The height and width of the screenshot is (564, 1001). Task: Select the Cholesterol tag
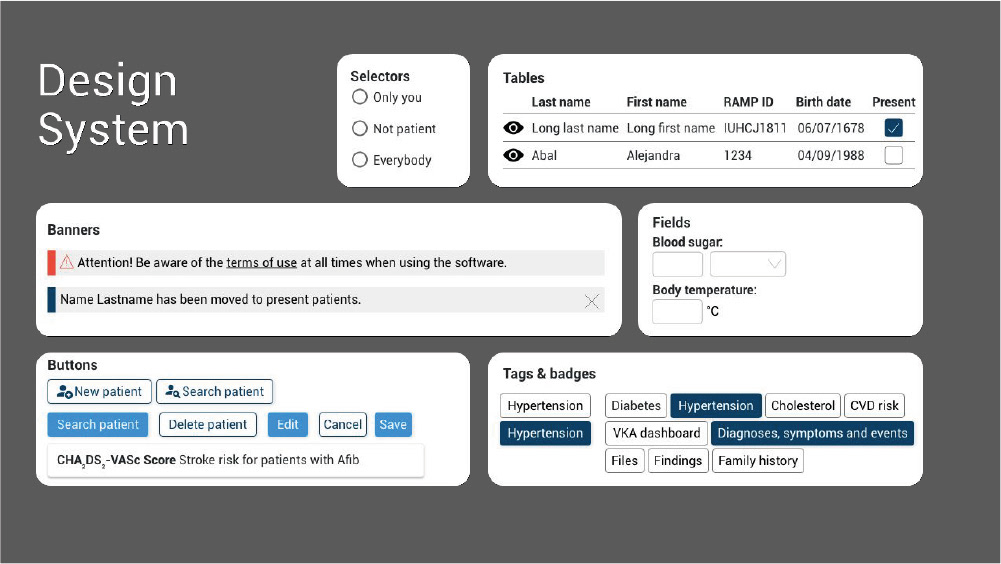coord(802,406)
